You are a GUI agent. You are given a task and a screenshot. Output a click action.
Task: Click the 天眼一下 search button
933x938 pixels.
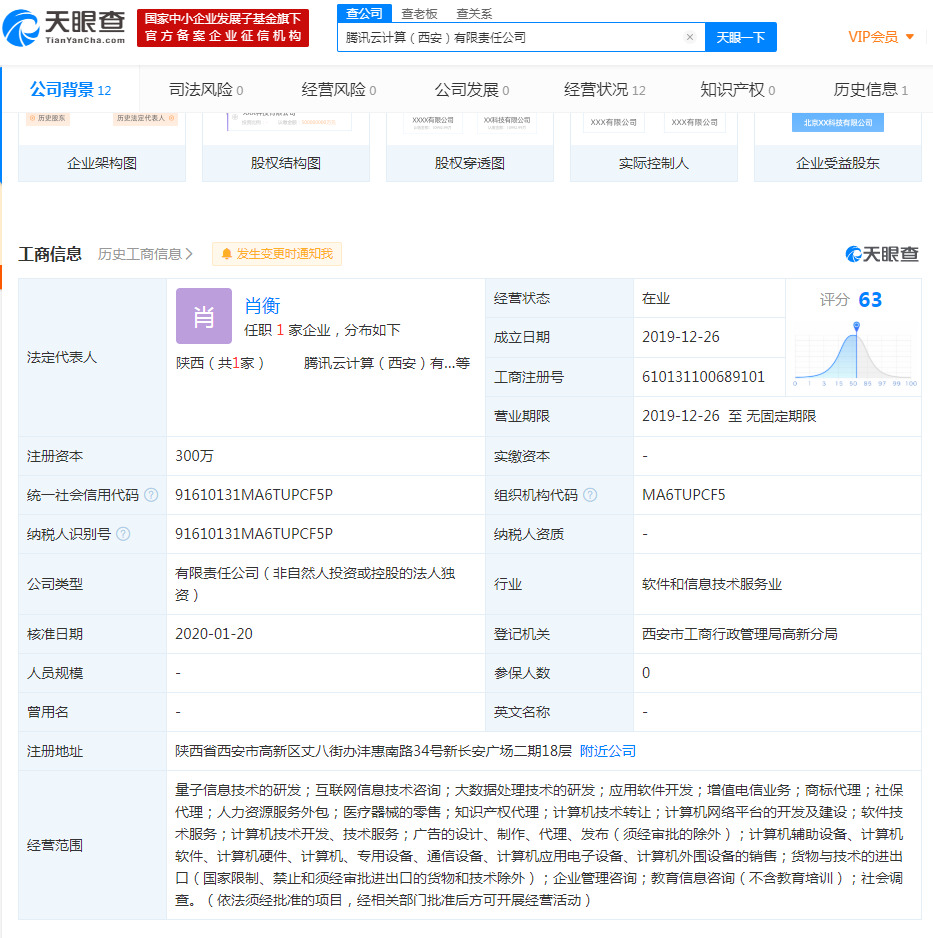pyautogui.click(x=740, y=37)
